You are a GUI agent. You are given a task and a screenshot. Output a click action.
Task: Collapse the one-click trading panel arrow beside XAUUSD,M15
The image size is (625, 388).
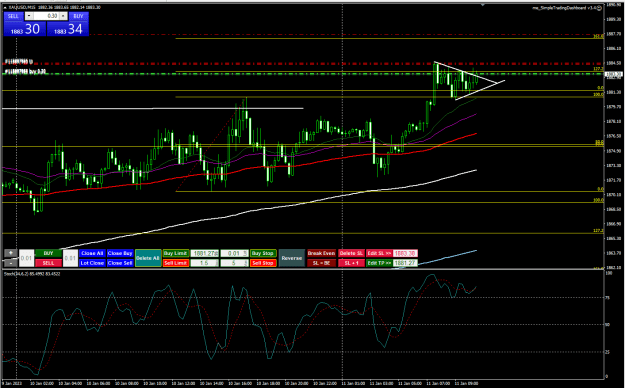4,8
